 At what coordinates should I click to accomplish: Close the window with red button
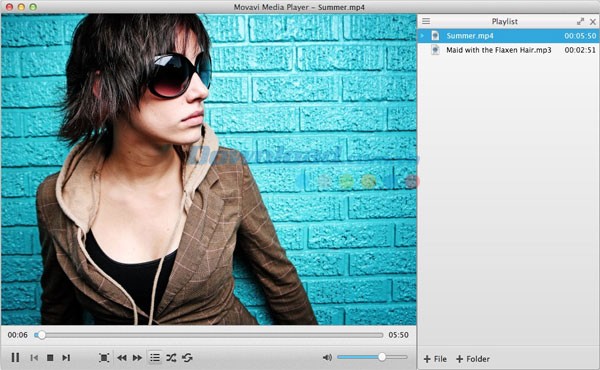point(10,7)
